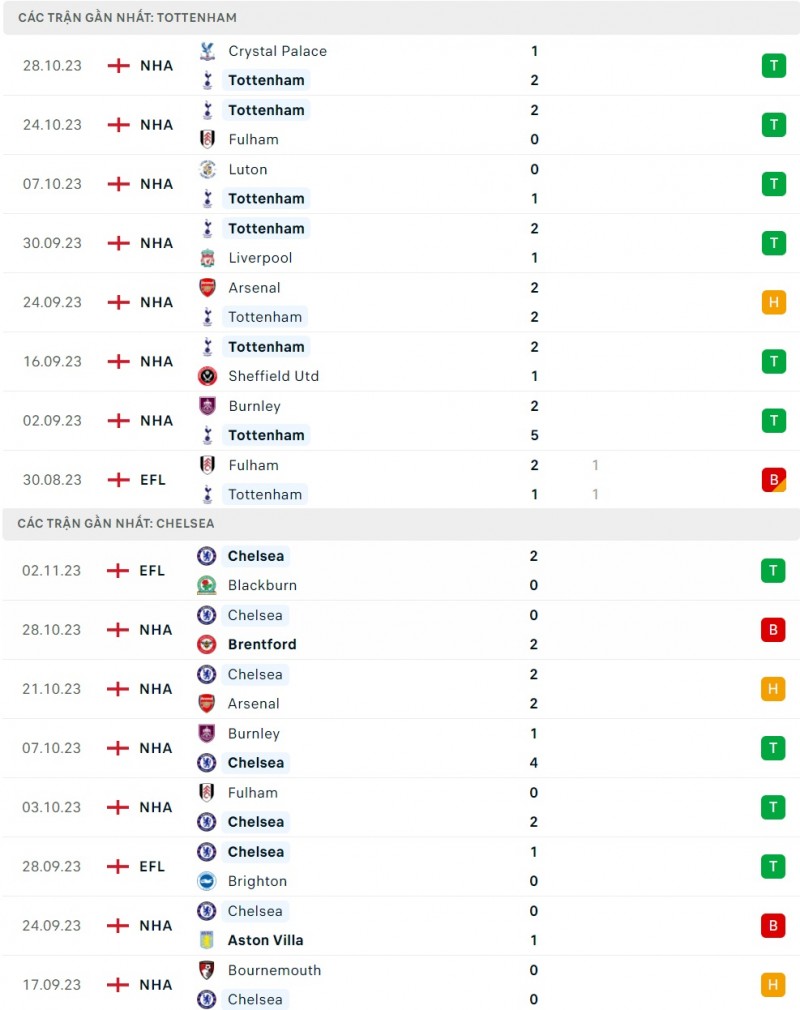Open the Aston Villa team name link

click(265, 940)
